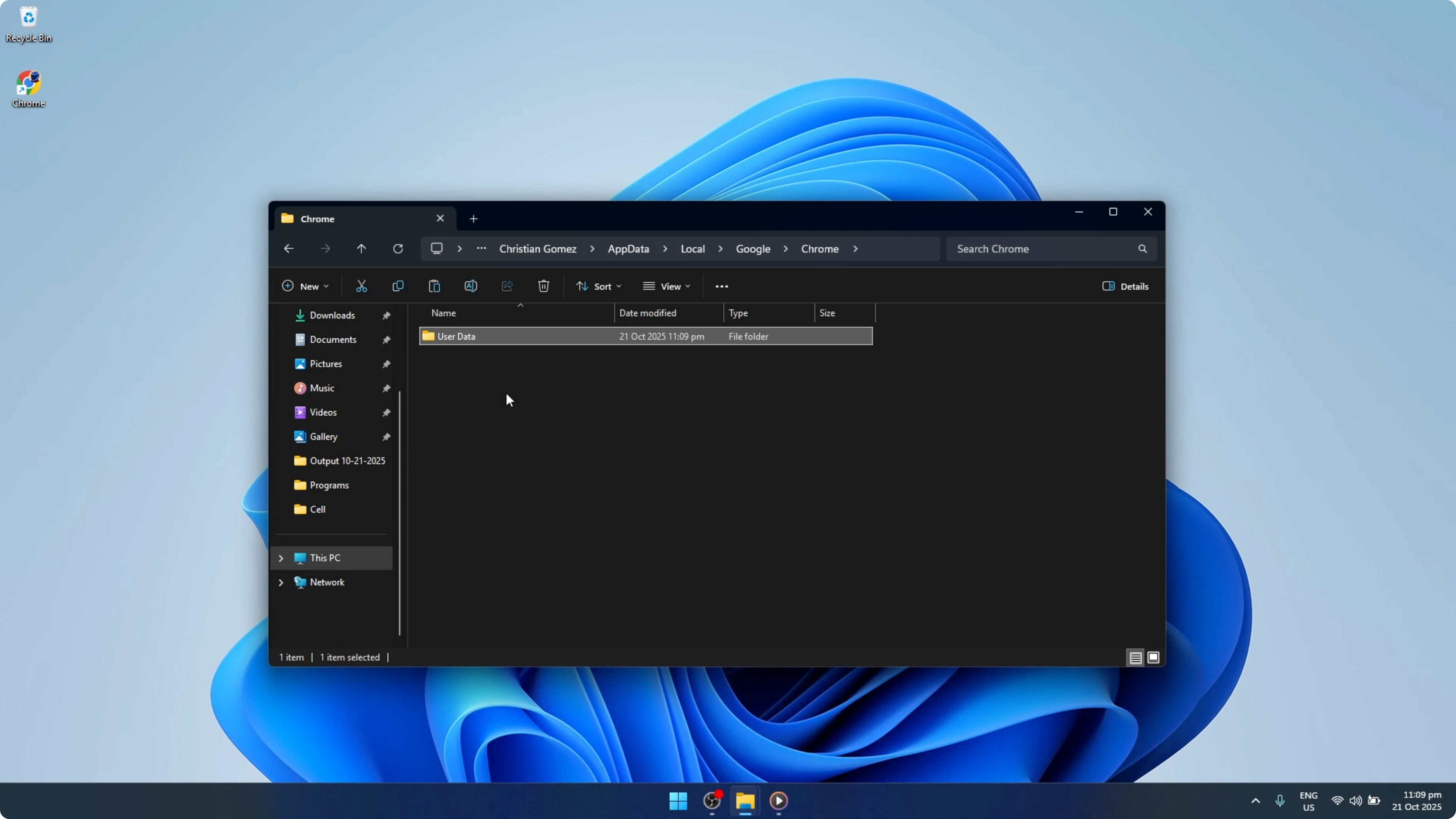Go up one folder level

361,249
